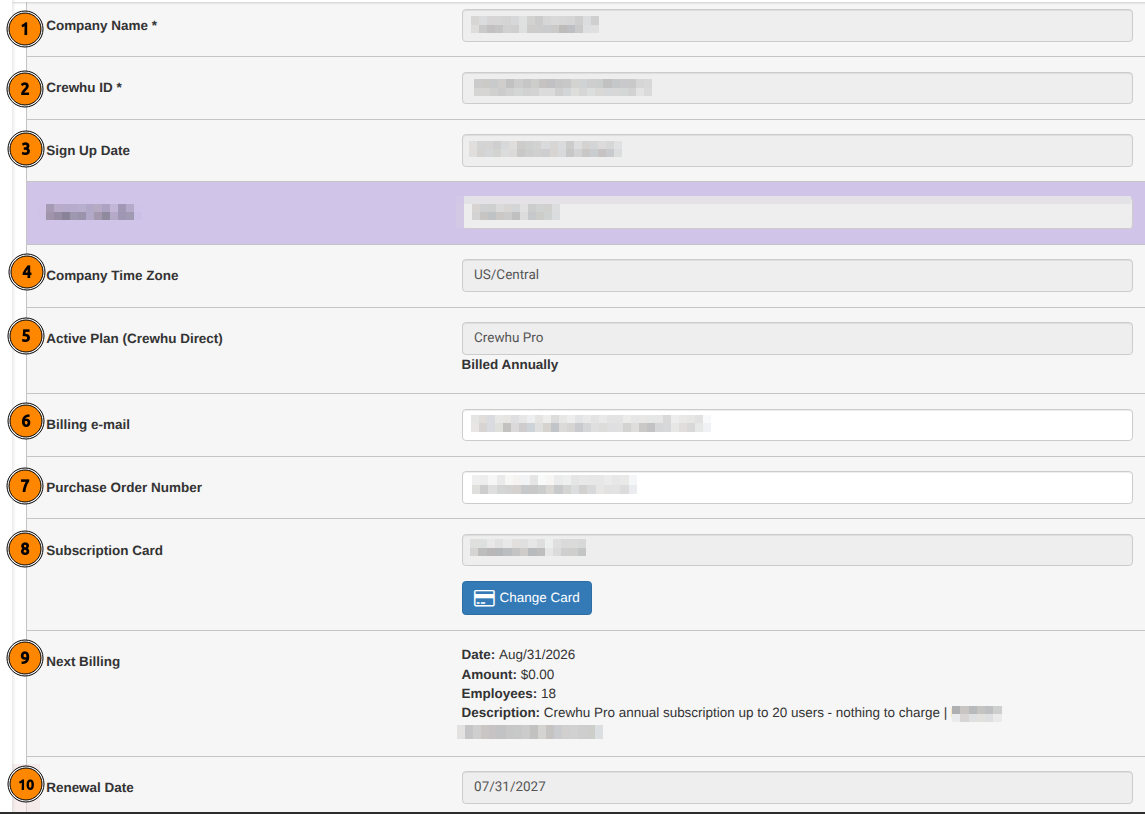The image size is (1145, 814).
Task: Click the credit card icon on Change Card
Action: (x=484, y=599)
